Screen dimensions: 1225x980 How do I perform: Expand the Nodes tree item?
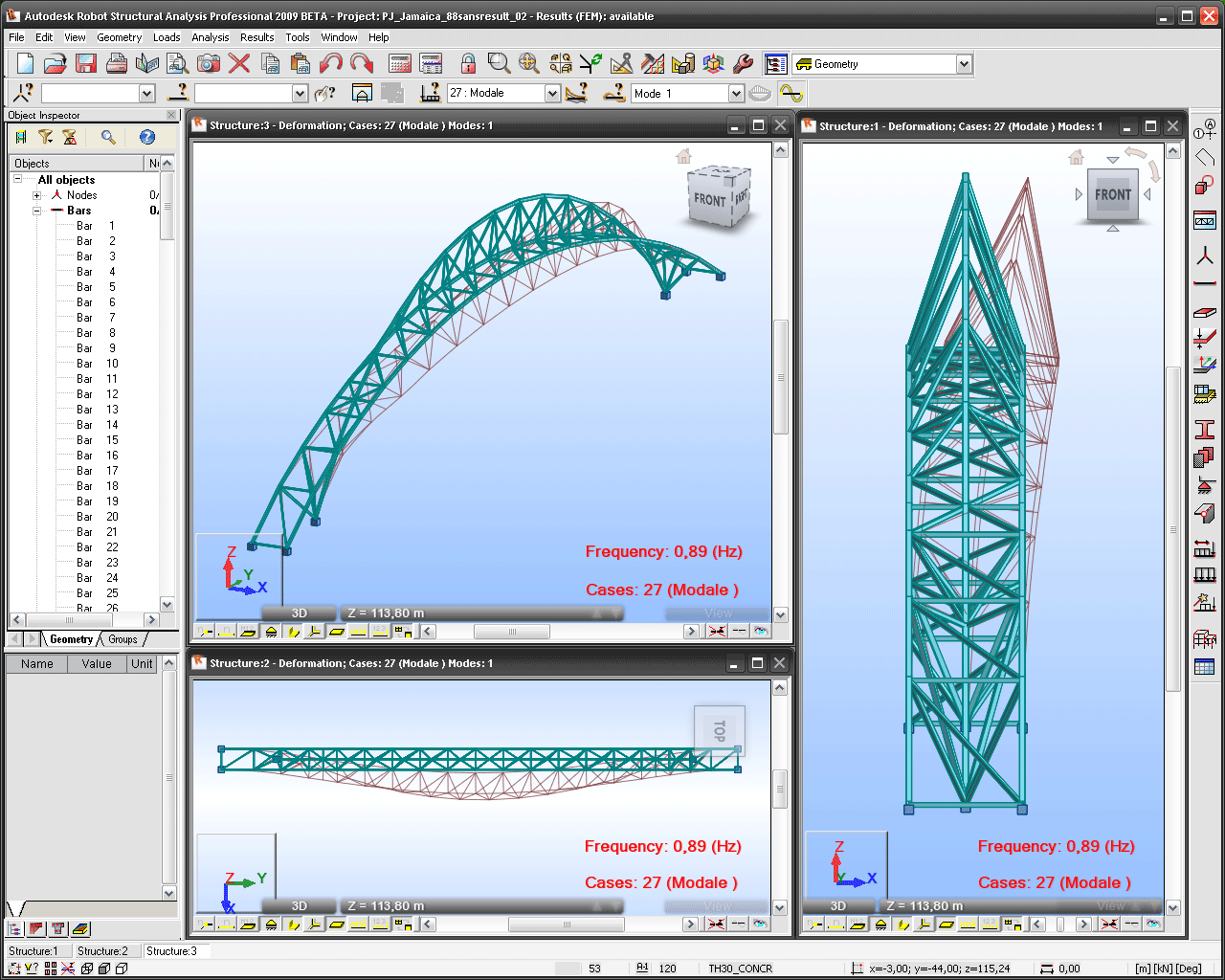click(x=37, y=195)
